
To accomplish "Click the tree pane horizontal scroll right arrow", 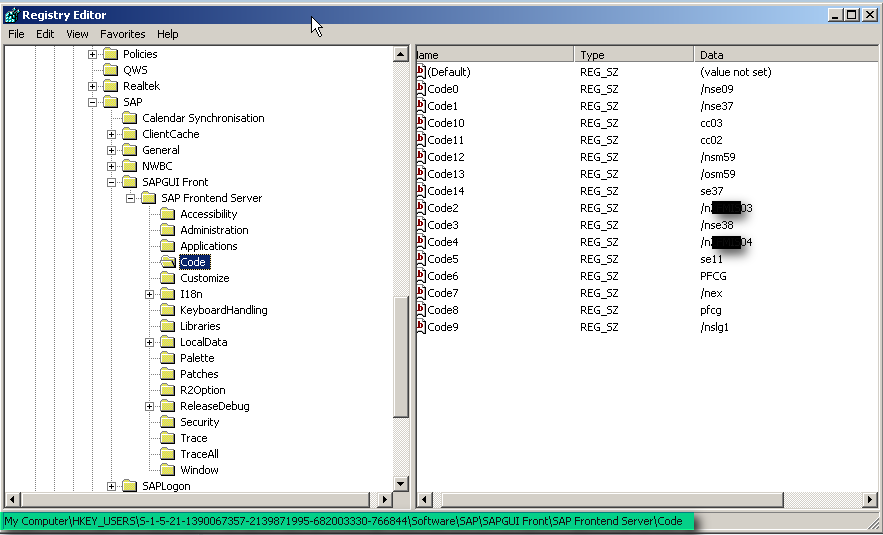I will tap(385, 499).
